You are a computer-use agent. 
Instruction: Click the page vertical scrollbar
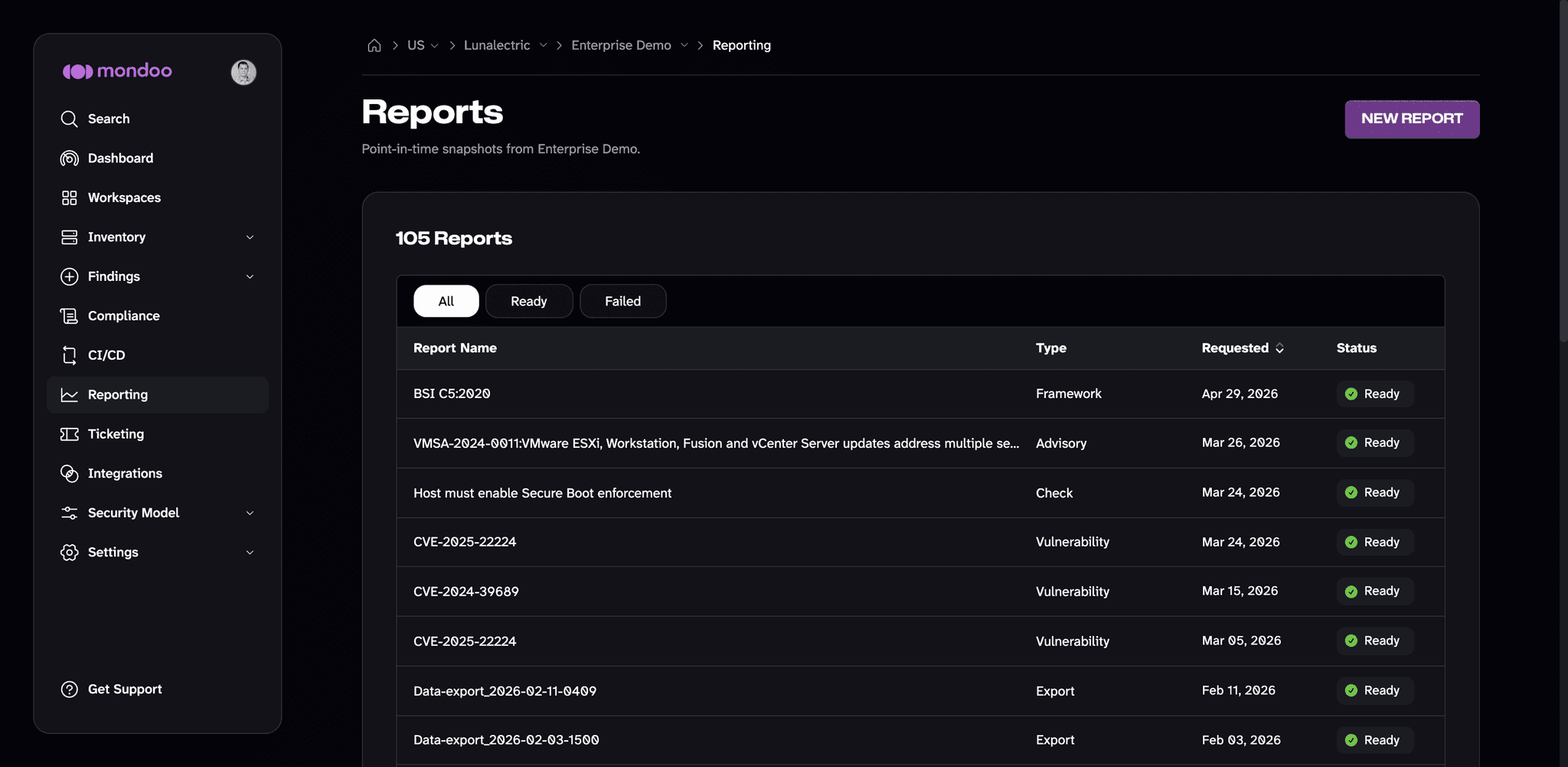coord(1563,170)
